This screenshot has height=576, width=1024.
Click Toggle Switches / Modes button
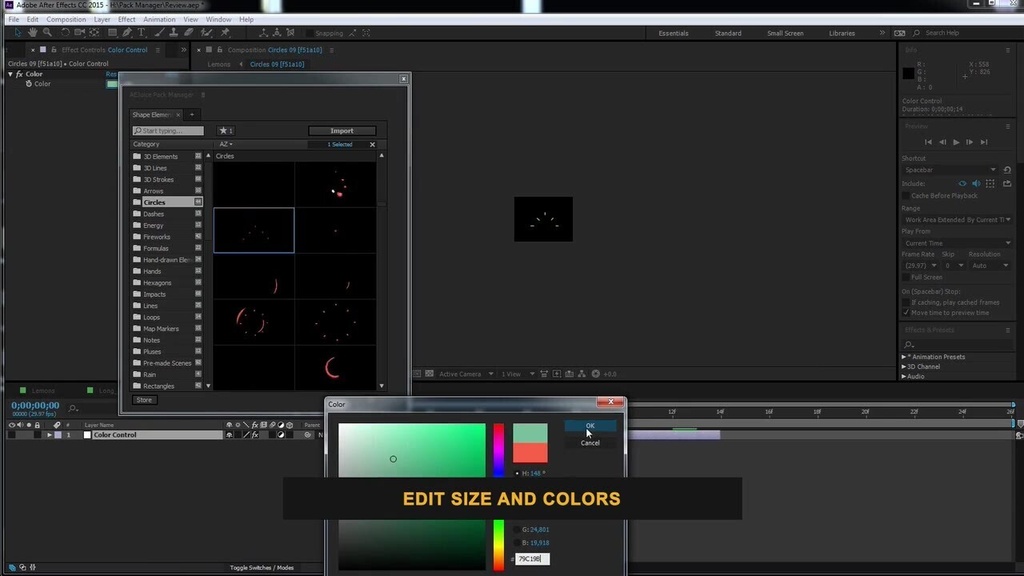(261, 568)
